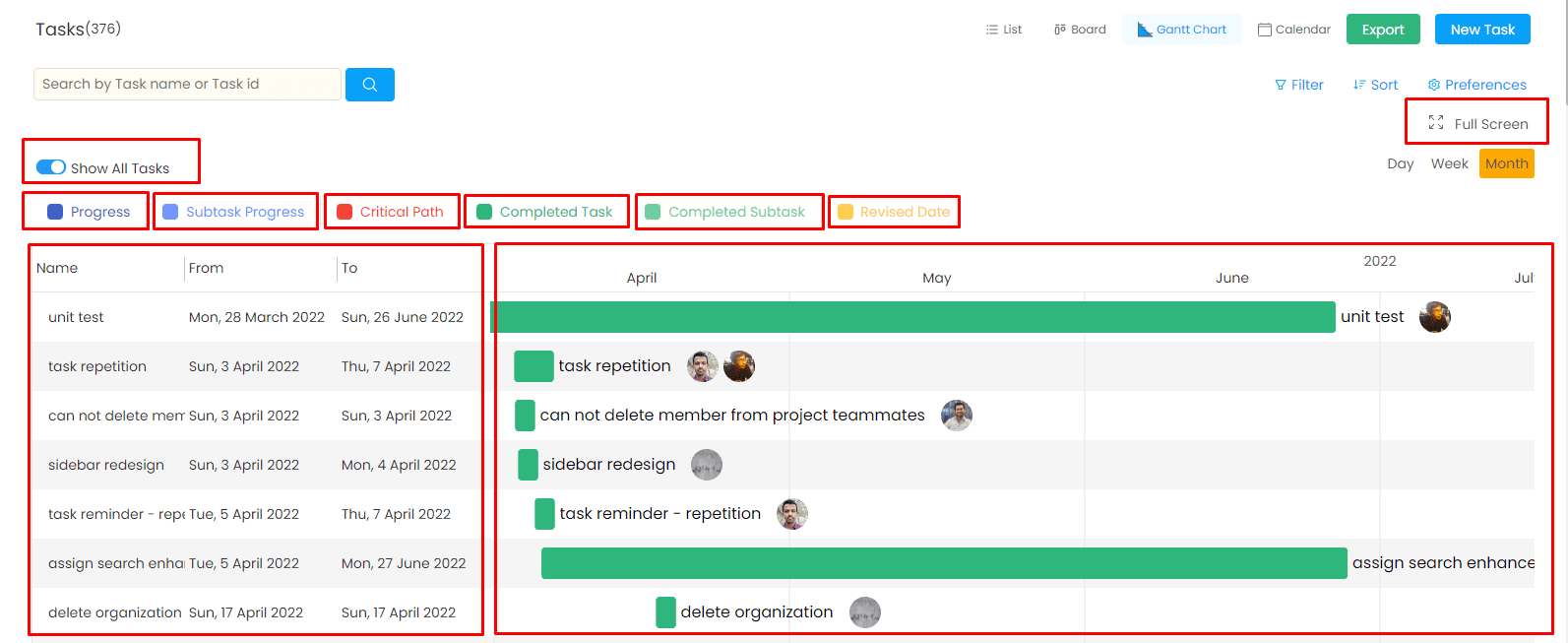Set timeline scale to Week
This screenshot has width=1568, height=643.
click(x=1450, y=163)
